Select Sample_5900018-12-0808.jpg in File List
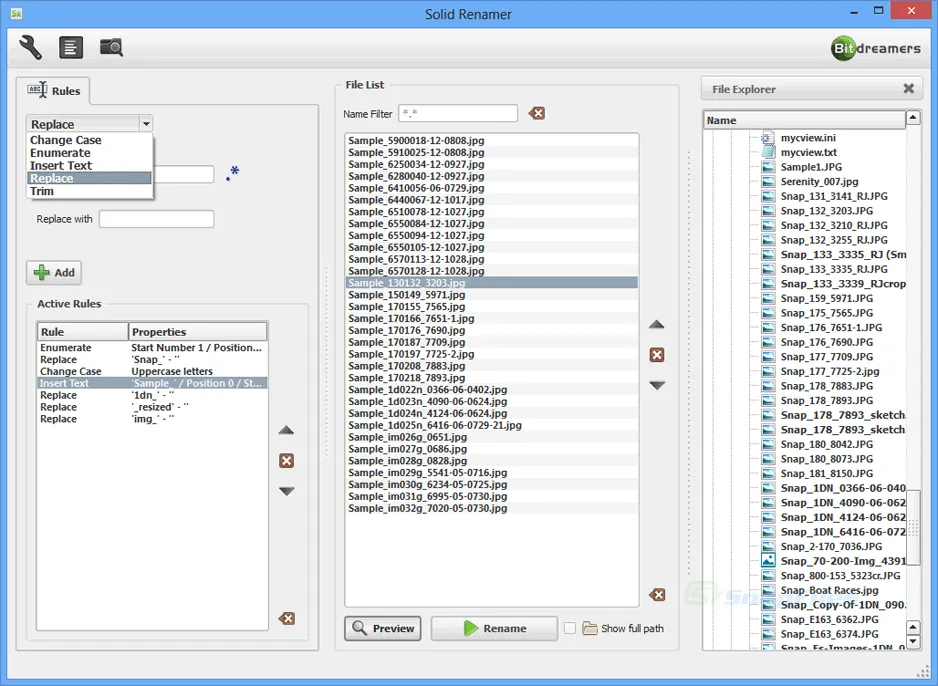Screen dimensions: 938x686 point(492,141)
